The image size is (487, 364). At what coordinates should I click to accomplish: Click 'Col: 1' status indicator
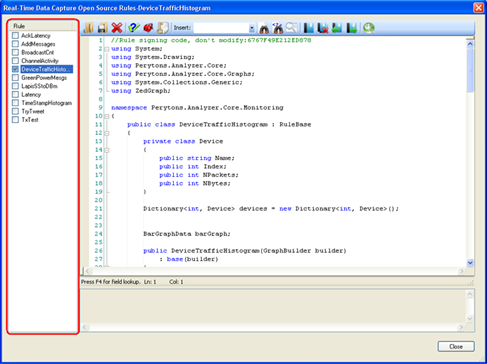point(176,282)
